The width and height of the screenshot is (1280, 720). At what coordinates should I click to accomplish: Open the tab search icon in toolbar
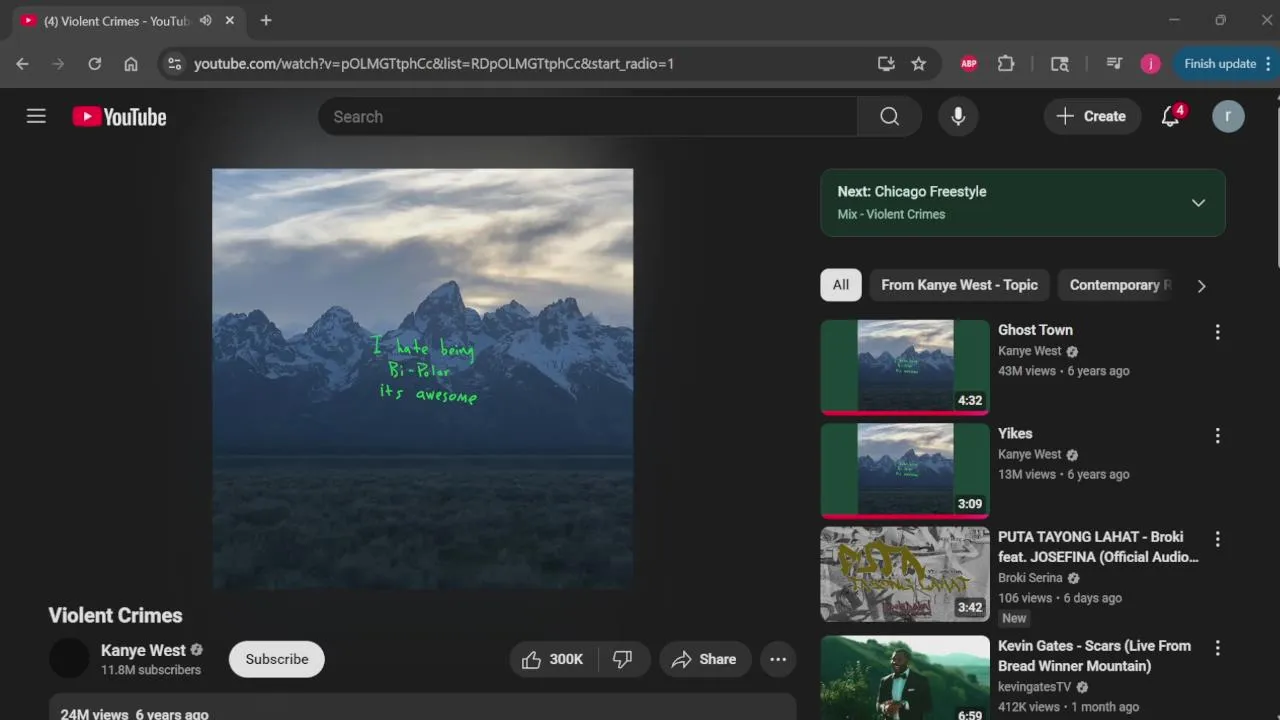[1060, 63]
